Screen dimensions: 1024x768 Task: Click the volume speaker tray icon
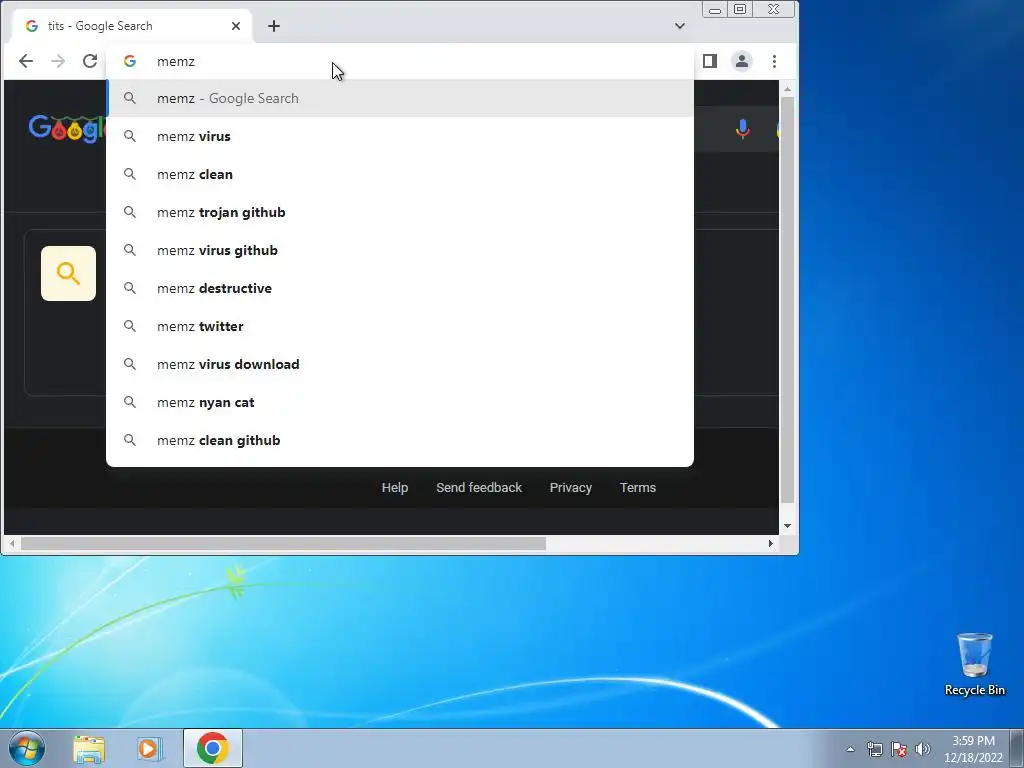pos(923,749)
